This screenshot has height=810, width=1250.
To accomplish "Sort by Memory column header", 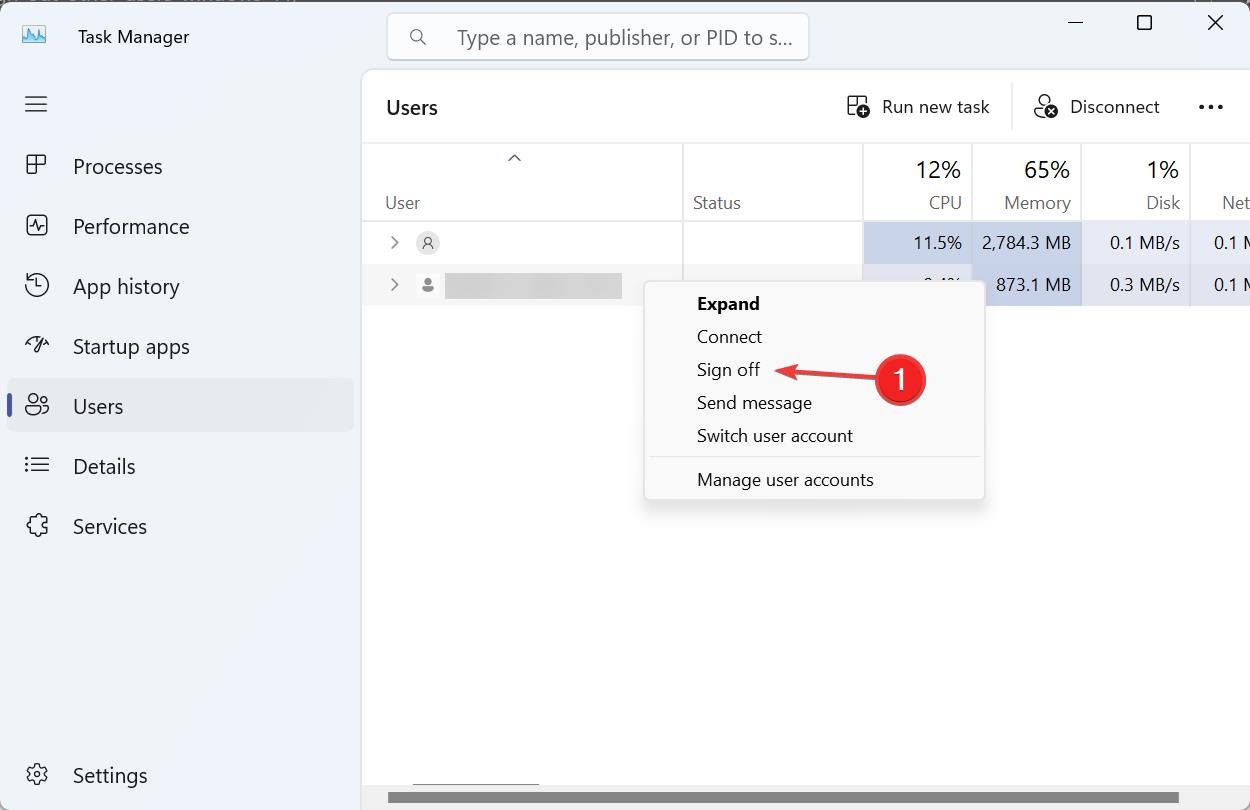I will click(x=1027, y=183).
